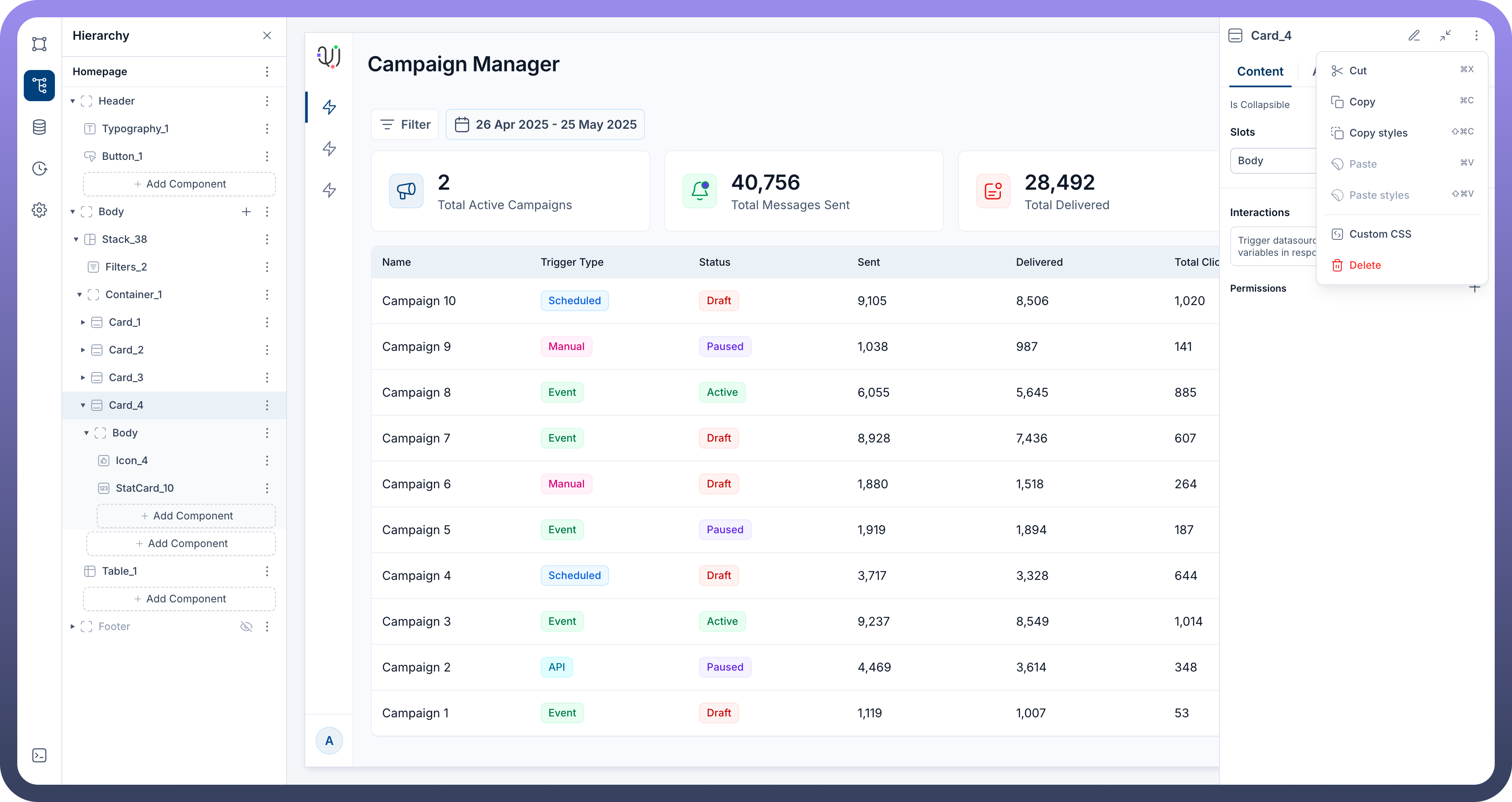Click the pencil rename icon for Card_4
Screen dimensions: 1512x802
[1414, 36]
